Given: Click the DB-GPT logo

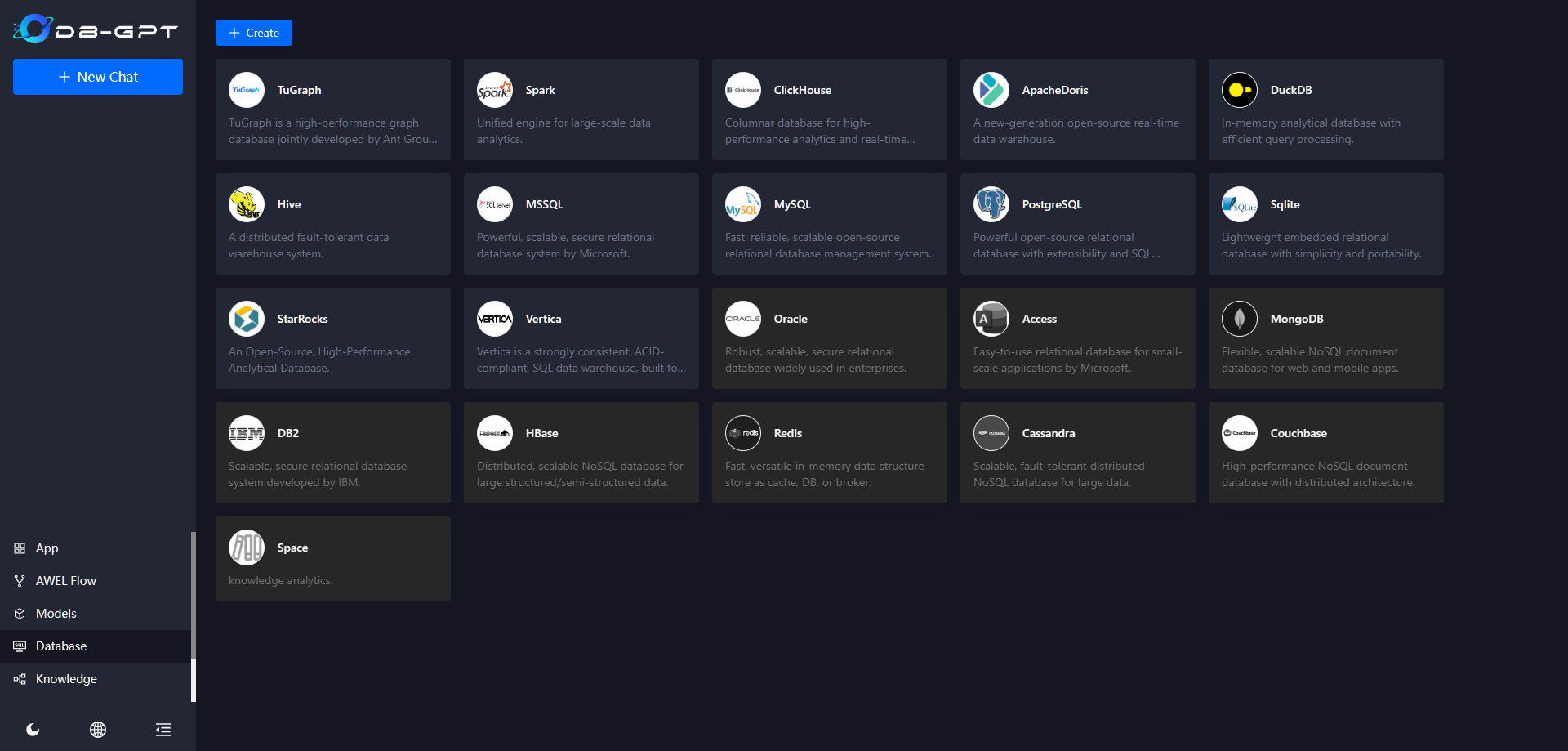Looking at the screenshot, I should pyautogui.click(x=96, y=29).
